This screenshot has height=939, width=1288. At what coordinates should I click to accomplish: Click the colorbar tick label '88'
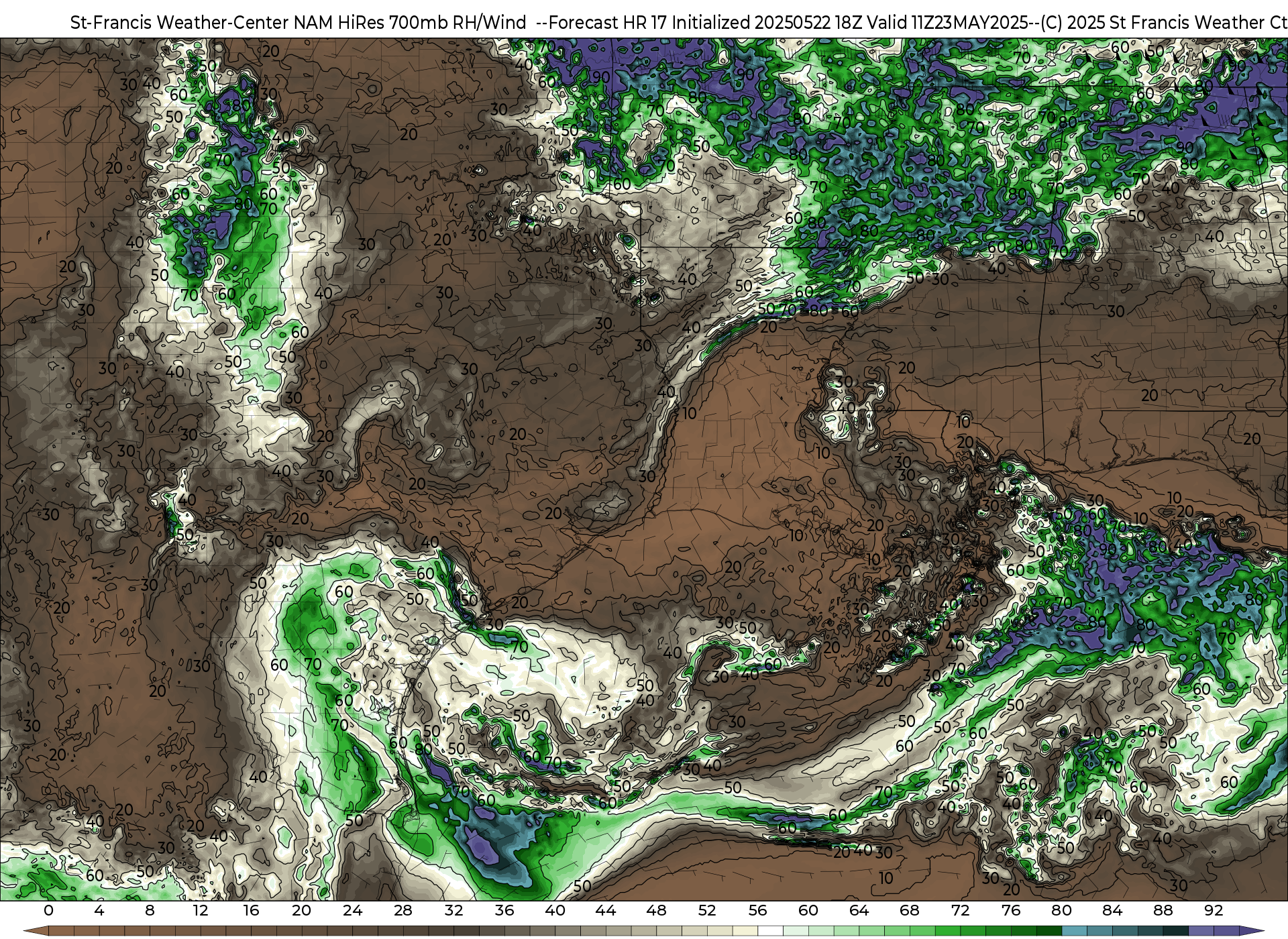[1163, 910]
